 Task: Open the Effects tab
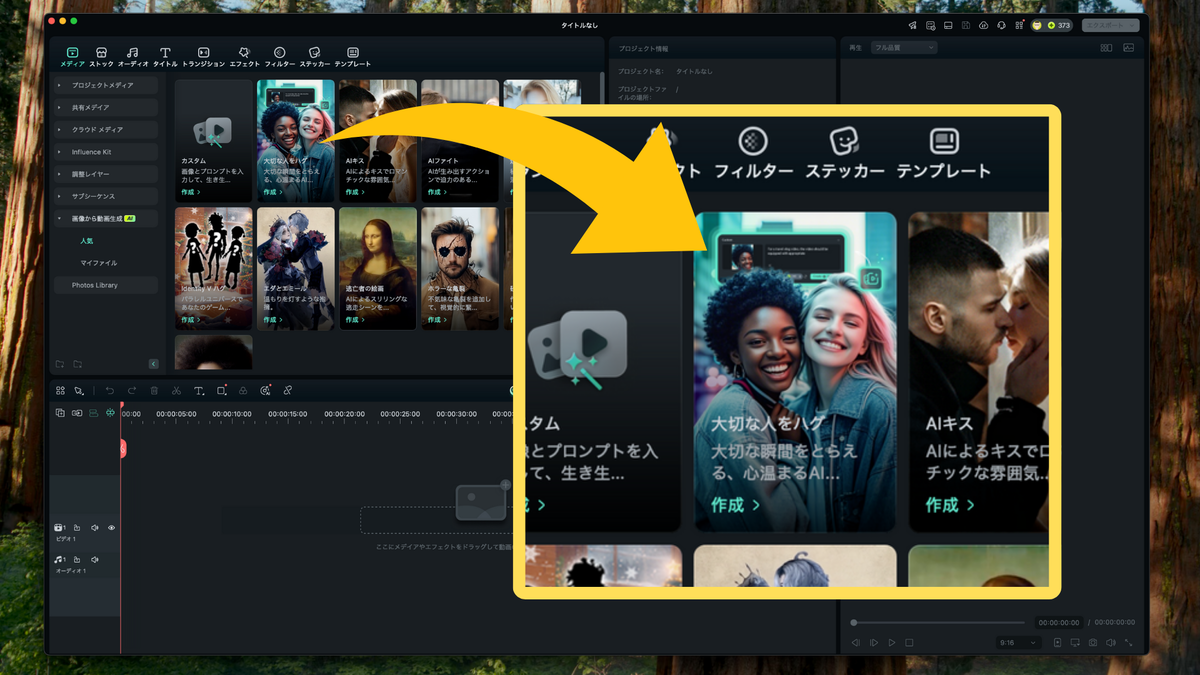click(244, 56)
